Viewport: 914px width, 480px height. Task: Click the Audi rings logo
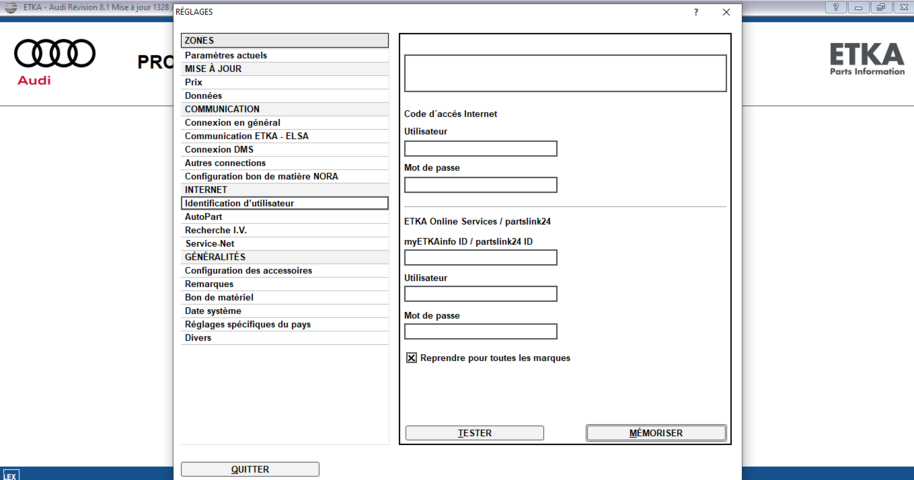[x=55, y=54]
